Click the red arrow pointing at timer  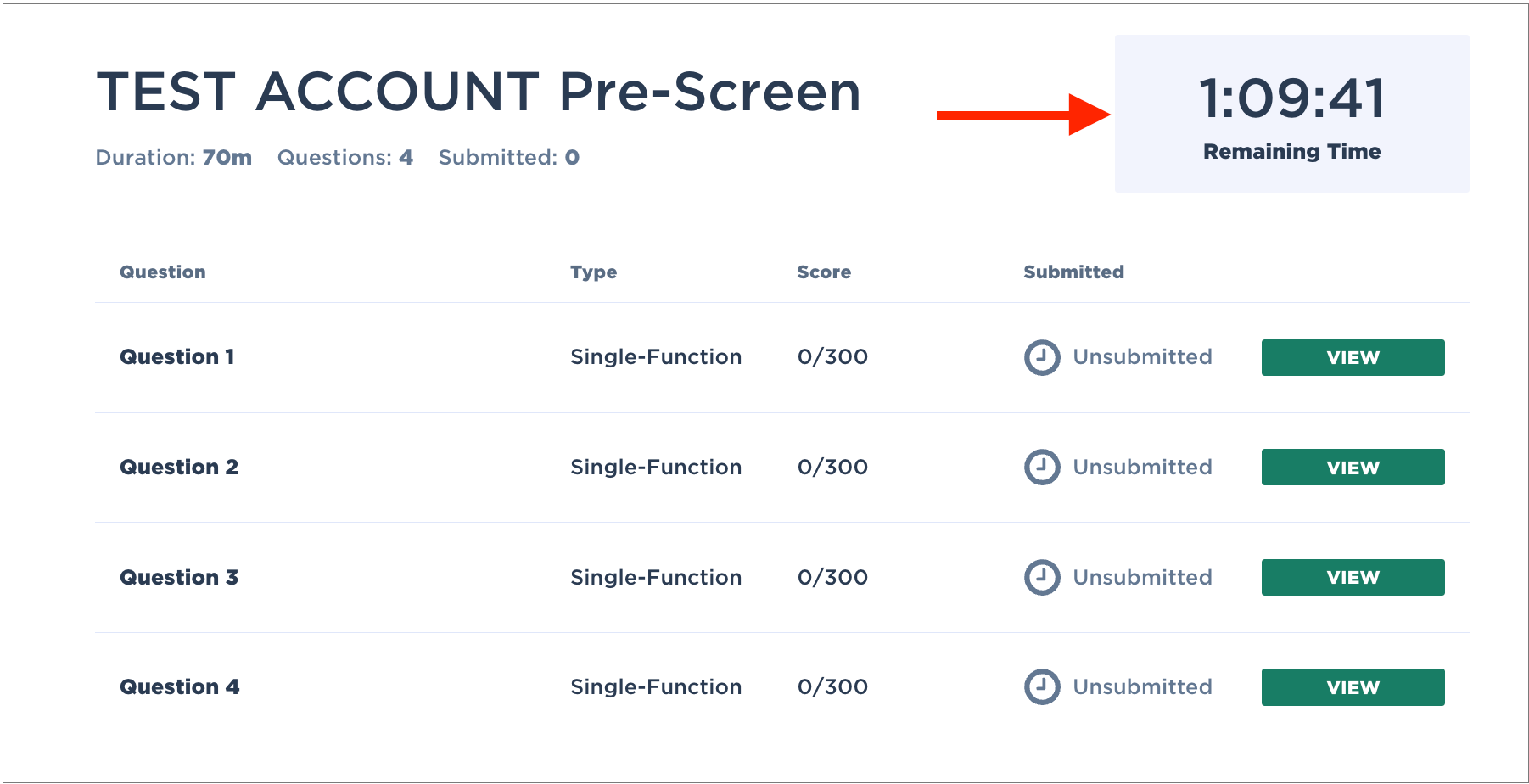(1023, 115)
